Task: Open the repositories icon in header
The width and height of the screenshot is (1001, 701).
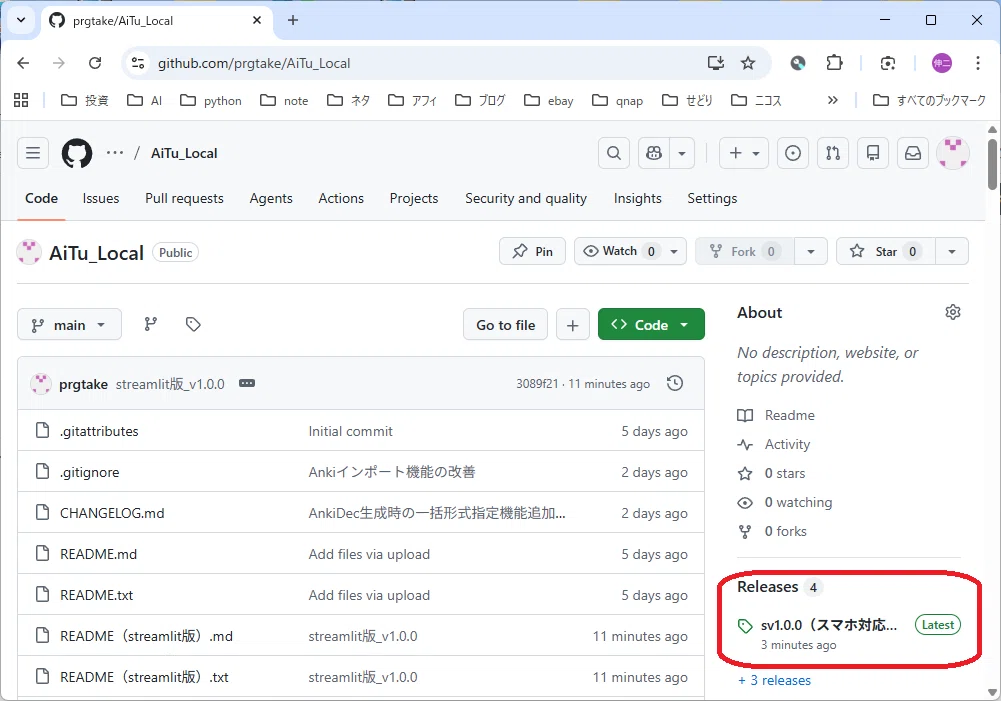Action: 873,153
